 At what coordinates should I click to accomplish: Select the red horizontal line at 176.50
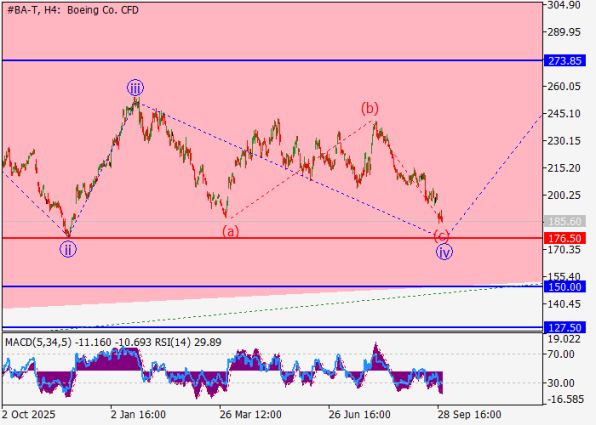pyautogui.click(x=272, y=238)
